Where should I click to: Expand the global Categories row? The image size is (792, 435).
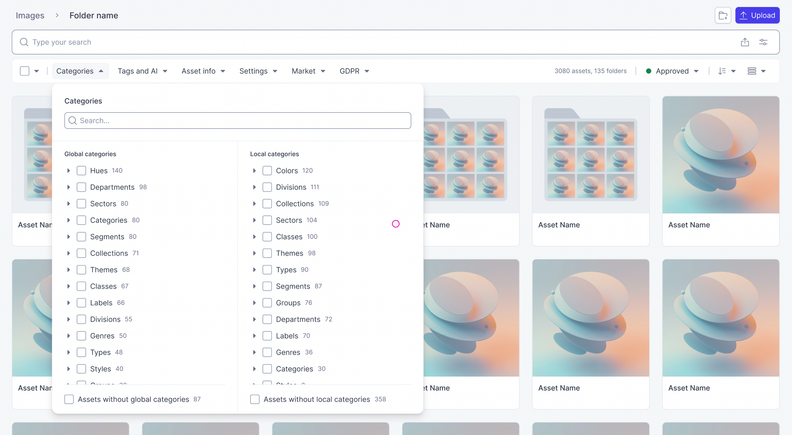(68, 220)
